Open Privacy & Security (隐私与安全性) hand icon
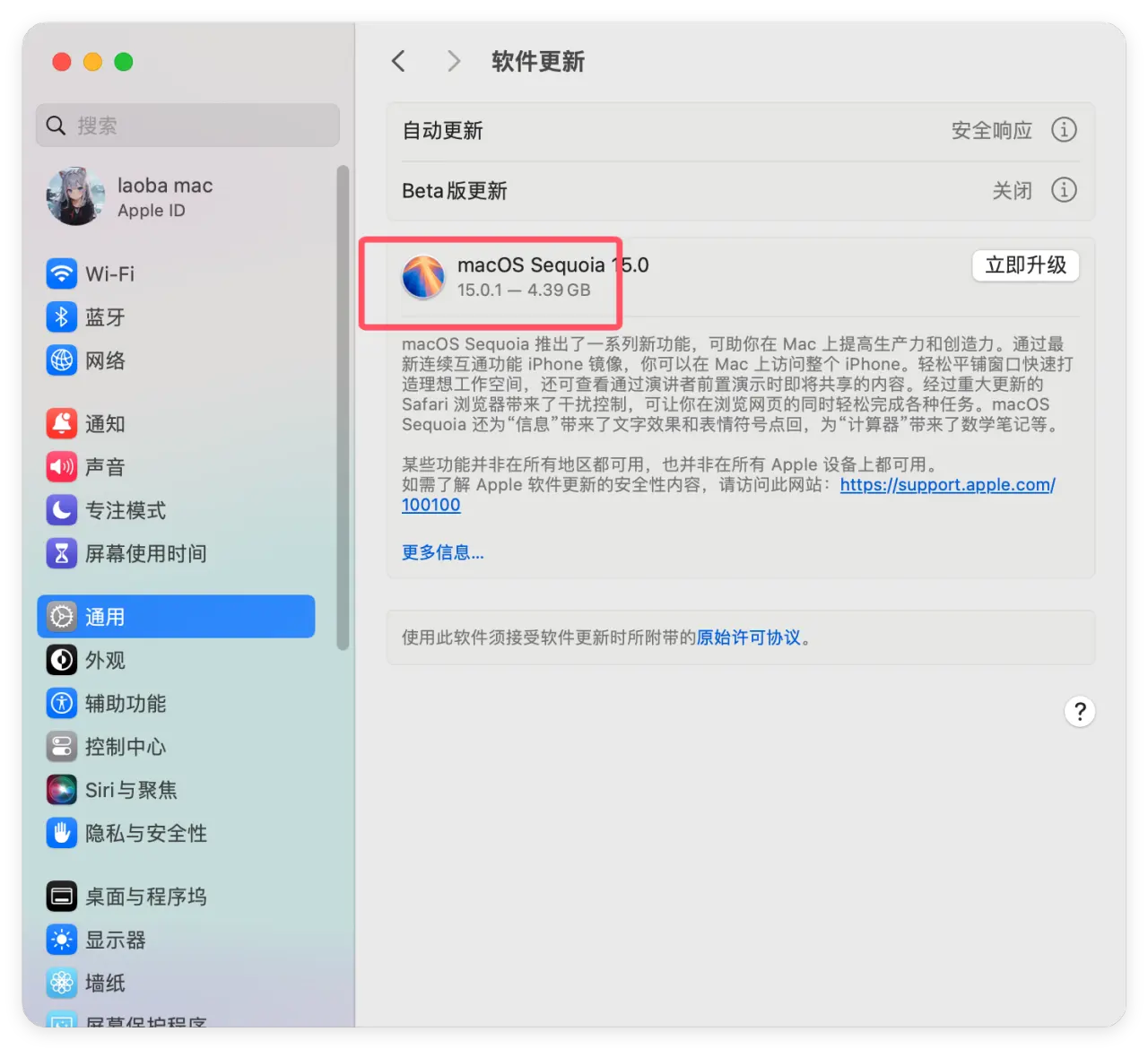 tap(62, 833)
